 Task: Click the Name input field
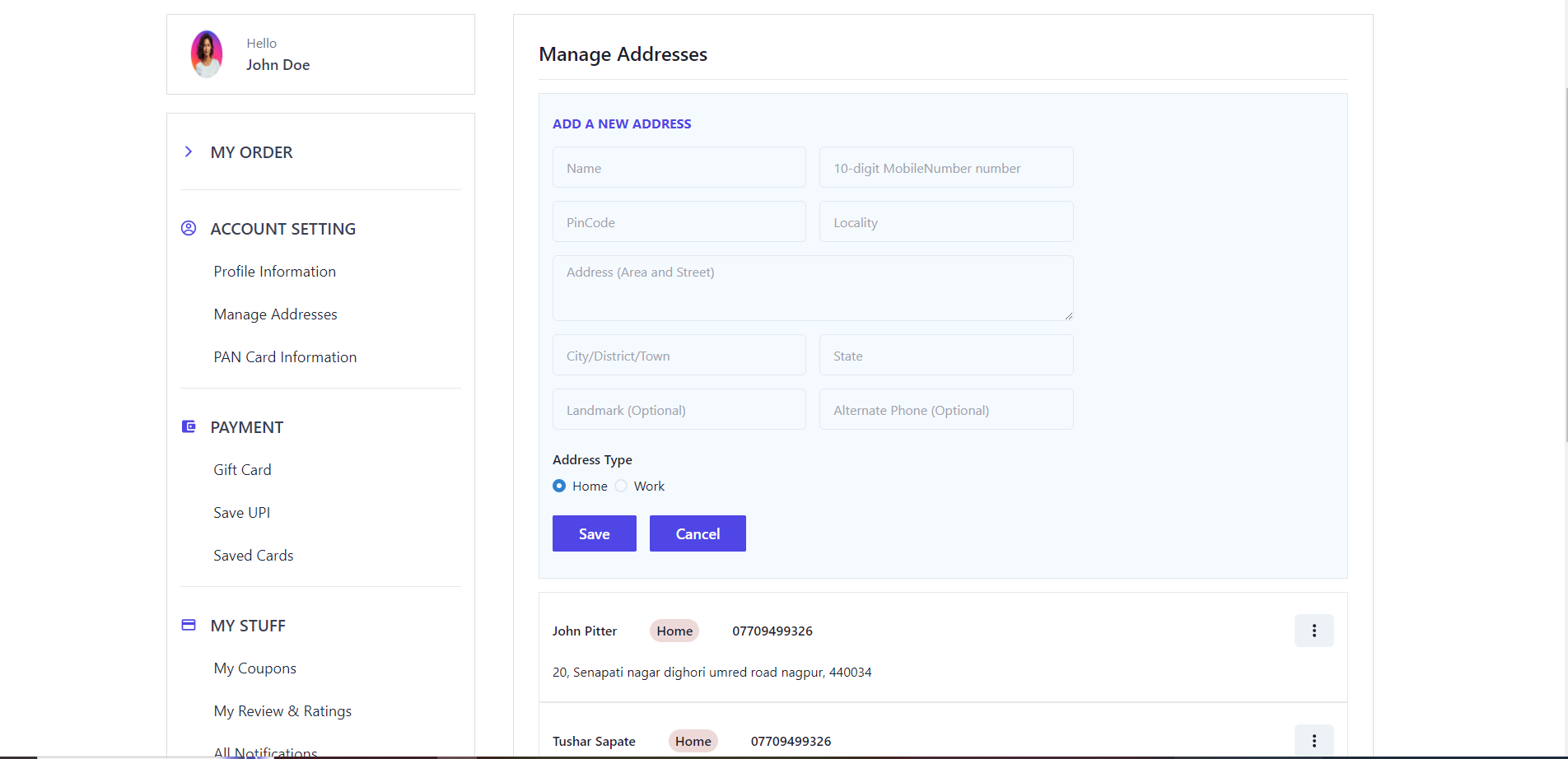(x=679, y=167)
